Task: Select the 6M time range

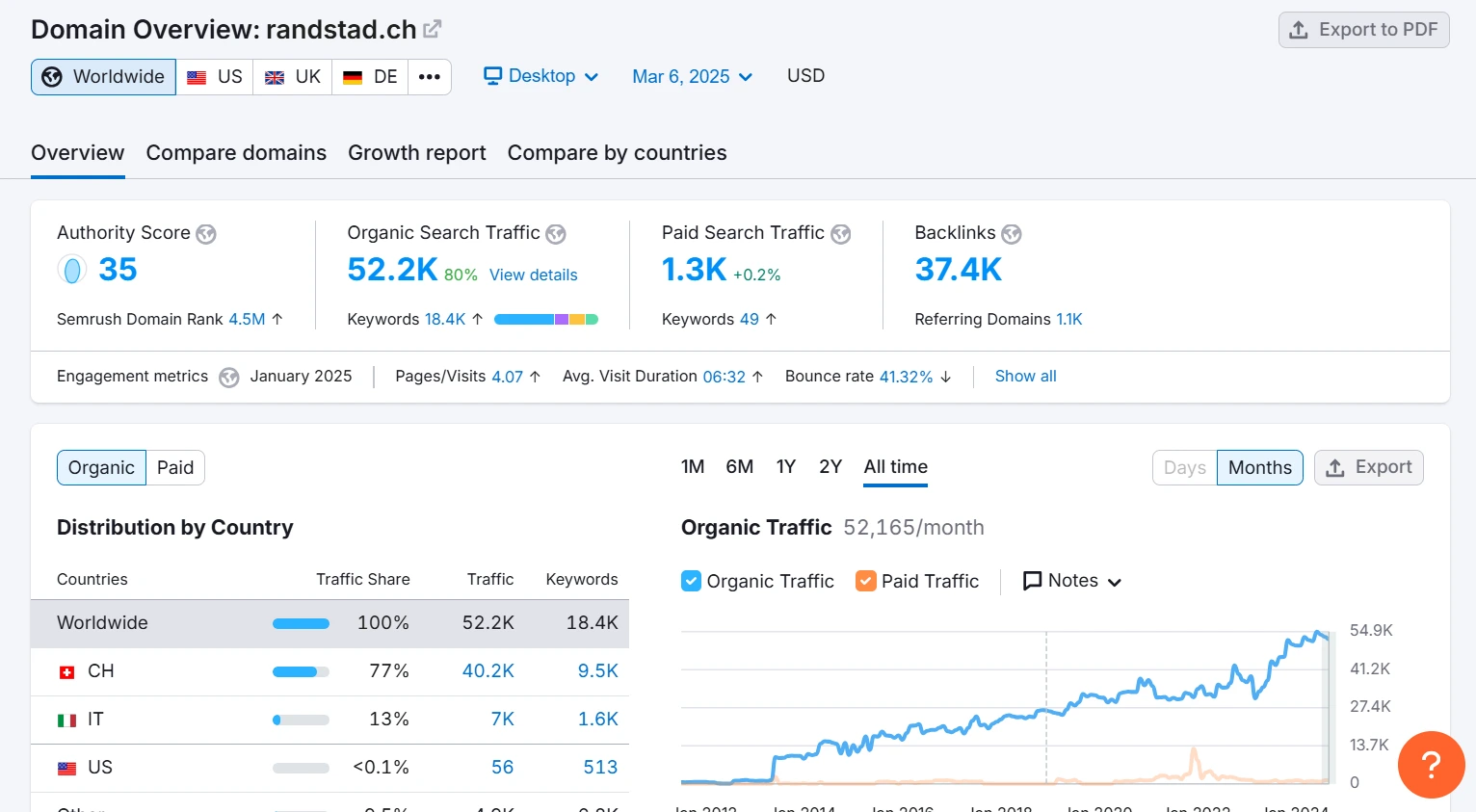Action: click(x=740, y=467)
